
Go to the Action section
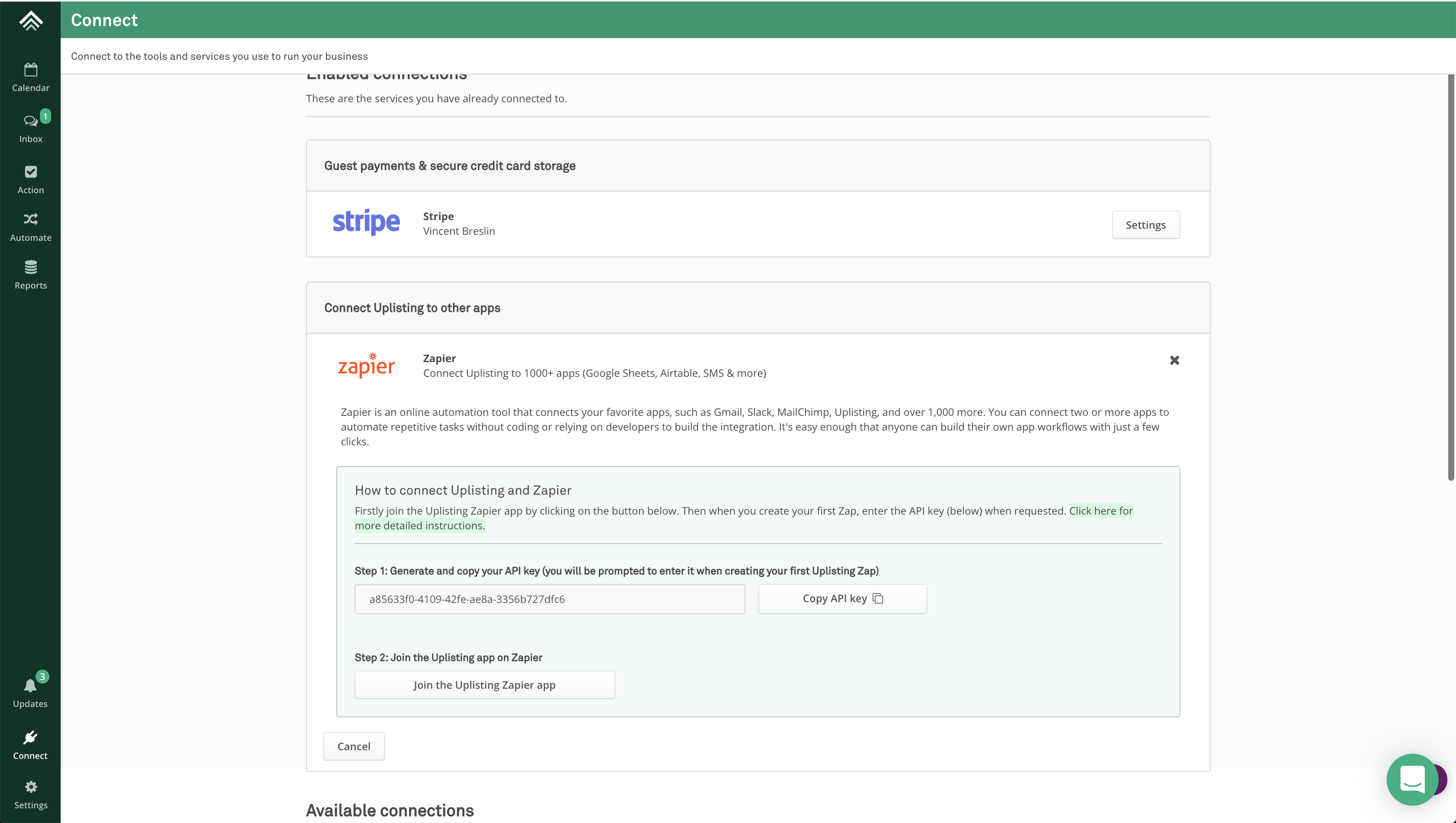tap(30, 180)
